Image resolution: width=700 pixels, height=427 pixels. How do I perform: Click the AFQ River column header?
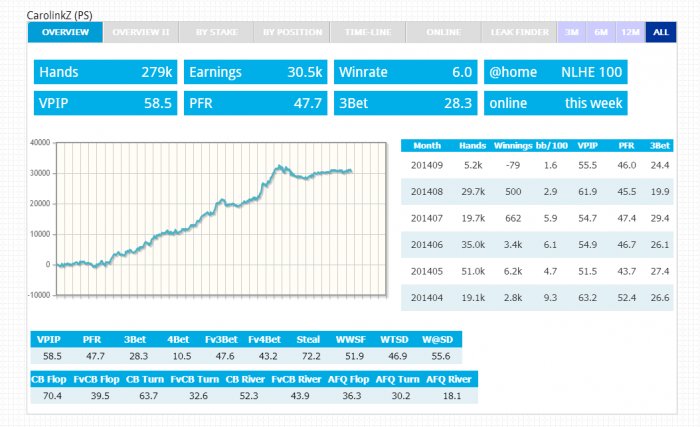click(449, 379)
